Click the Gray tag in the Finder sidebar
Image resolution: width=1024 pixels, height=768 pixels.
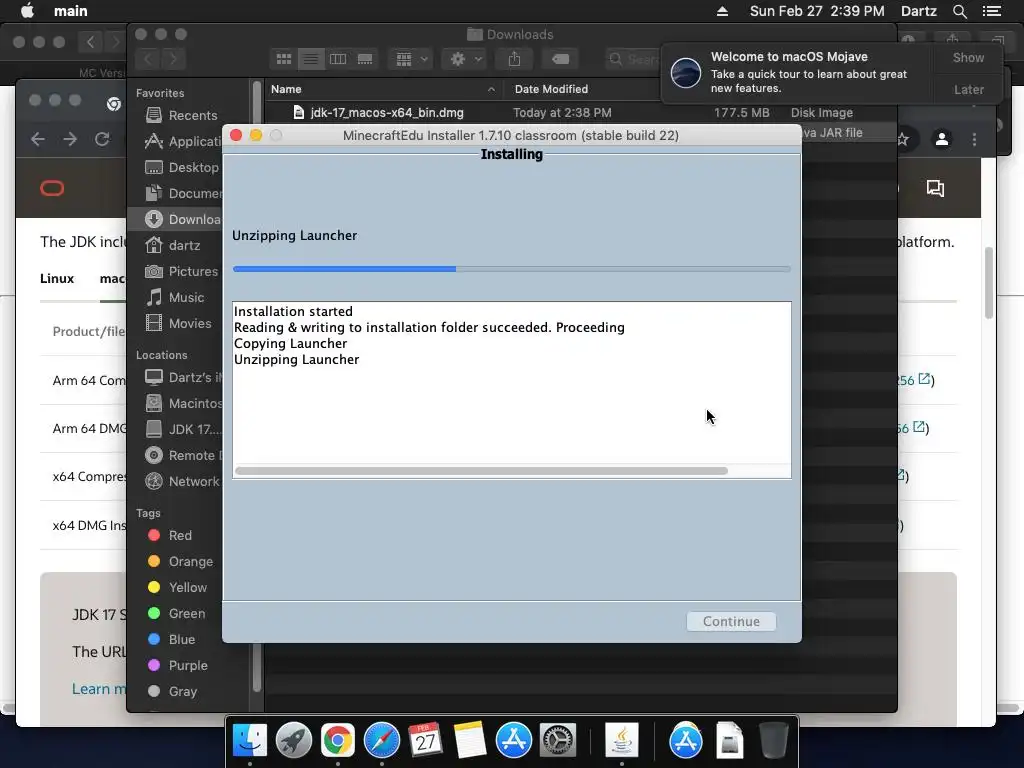coord(172,691)
